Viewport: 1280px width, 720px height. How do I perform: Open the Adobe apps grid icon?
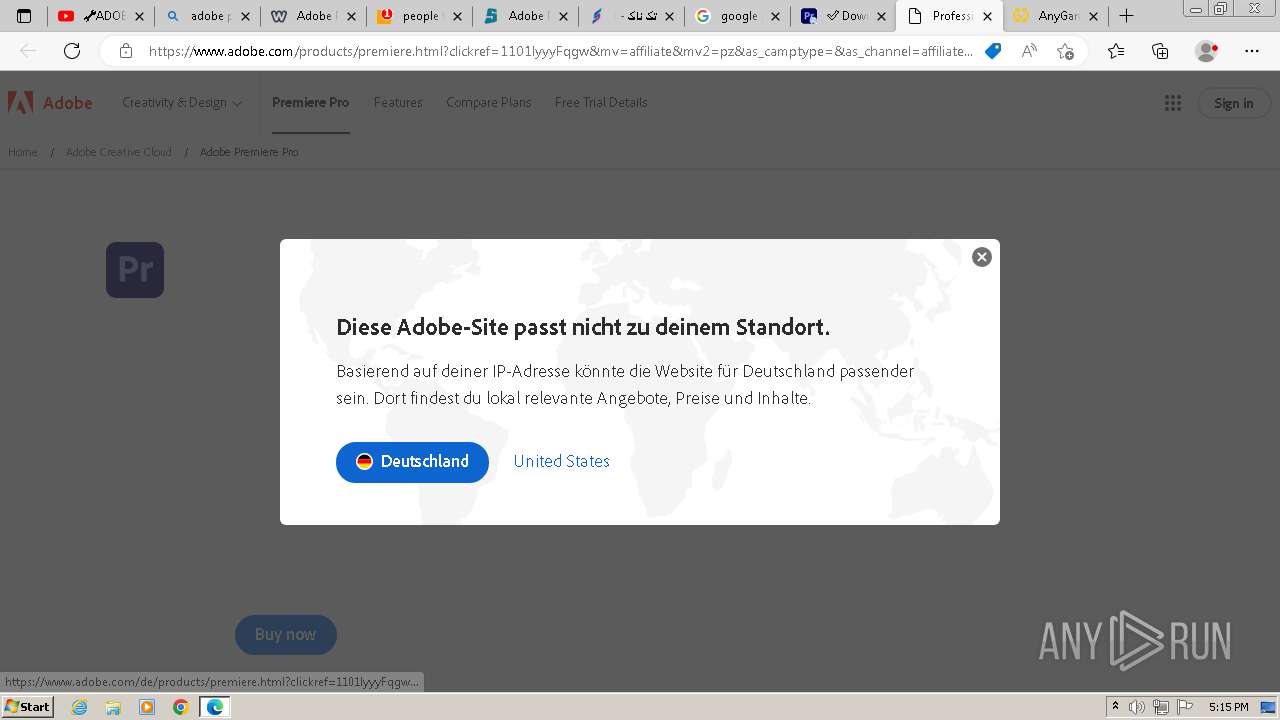tap(1173, 103)
